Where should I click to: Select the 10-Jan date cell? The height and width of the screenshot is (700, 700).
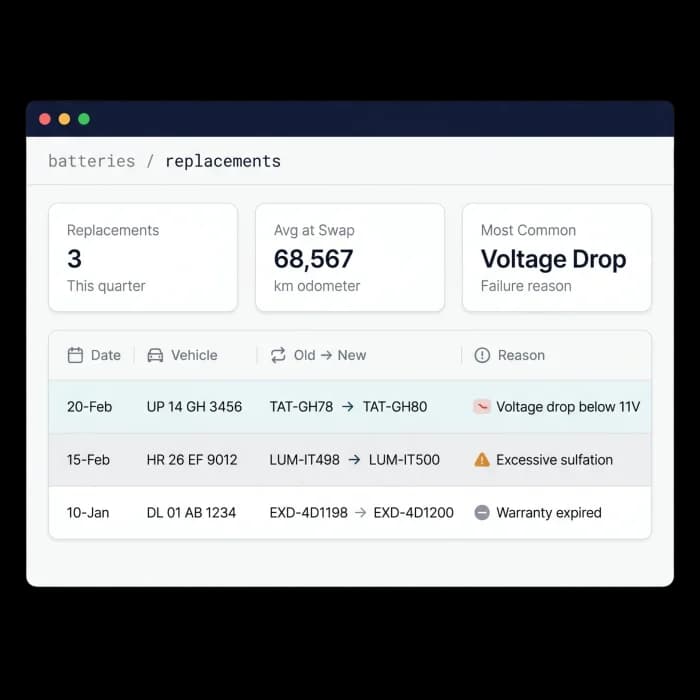88,512
